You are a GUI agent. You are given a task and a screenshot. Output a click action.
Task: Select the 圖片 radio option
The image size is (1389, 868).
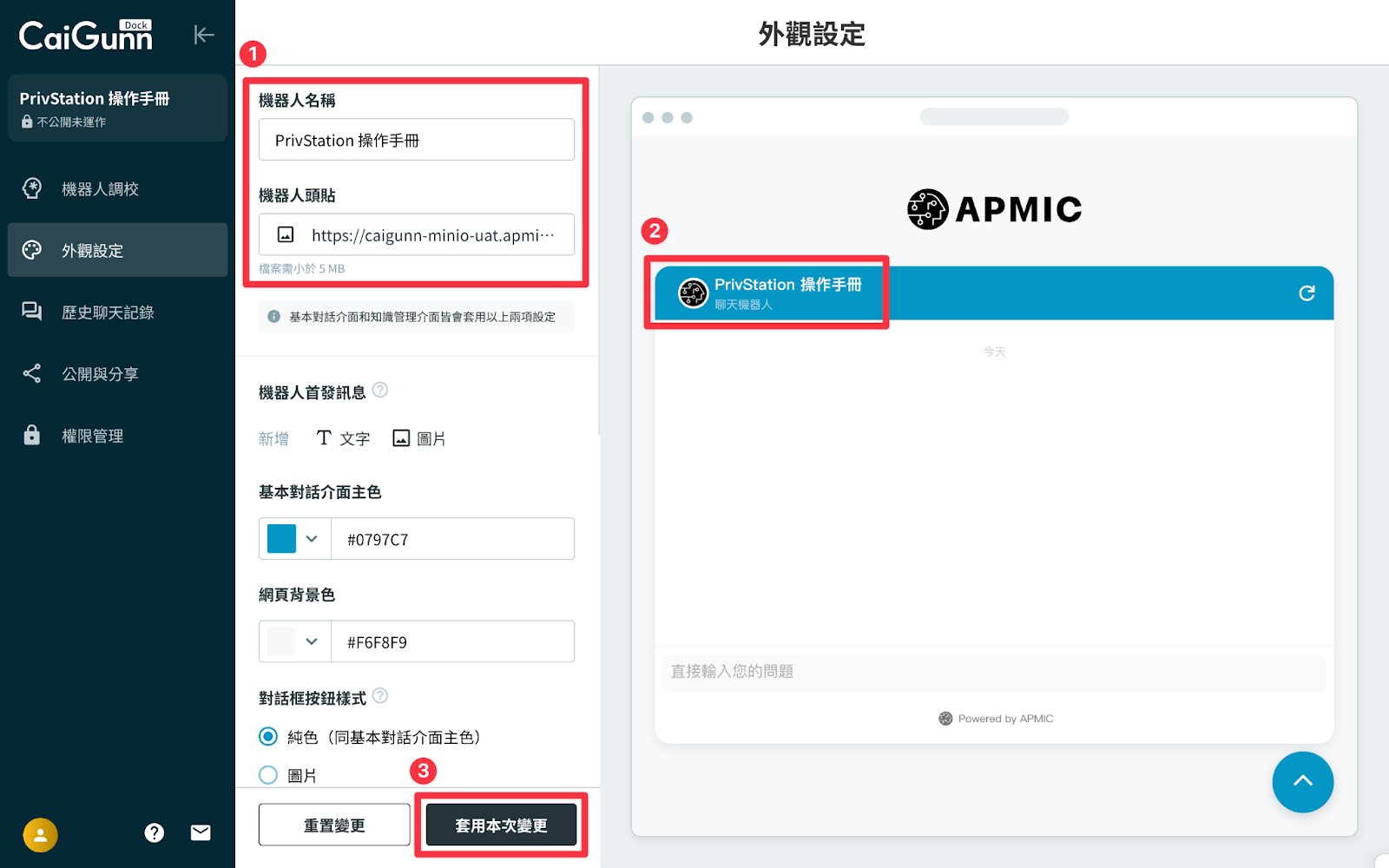point(268,775)
